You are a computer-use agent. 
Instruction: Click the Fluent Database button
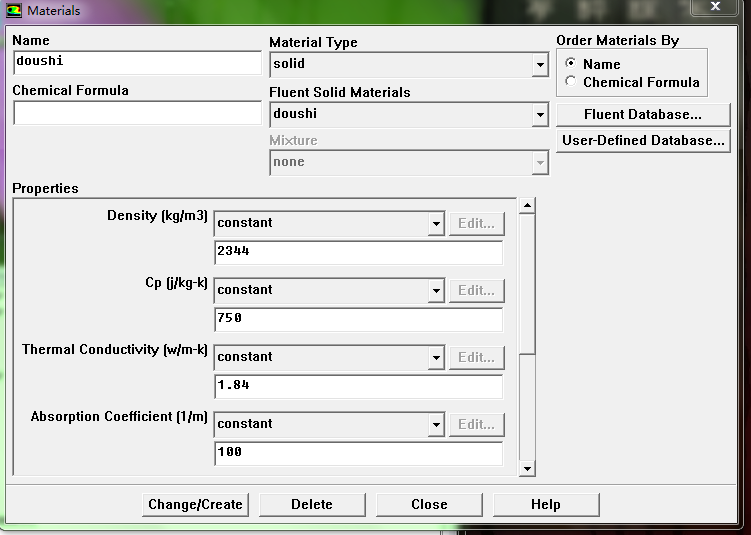click(x=642, y=115)
